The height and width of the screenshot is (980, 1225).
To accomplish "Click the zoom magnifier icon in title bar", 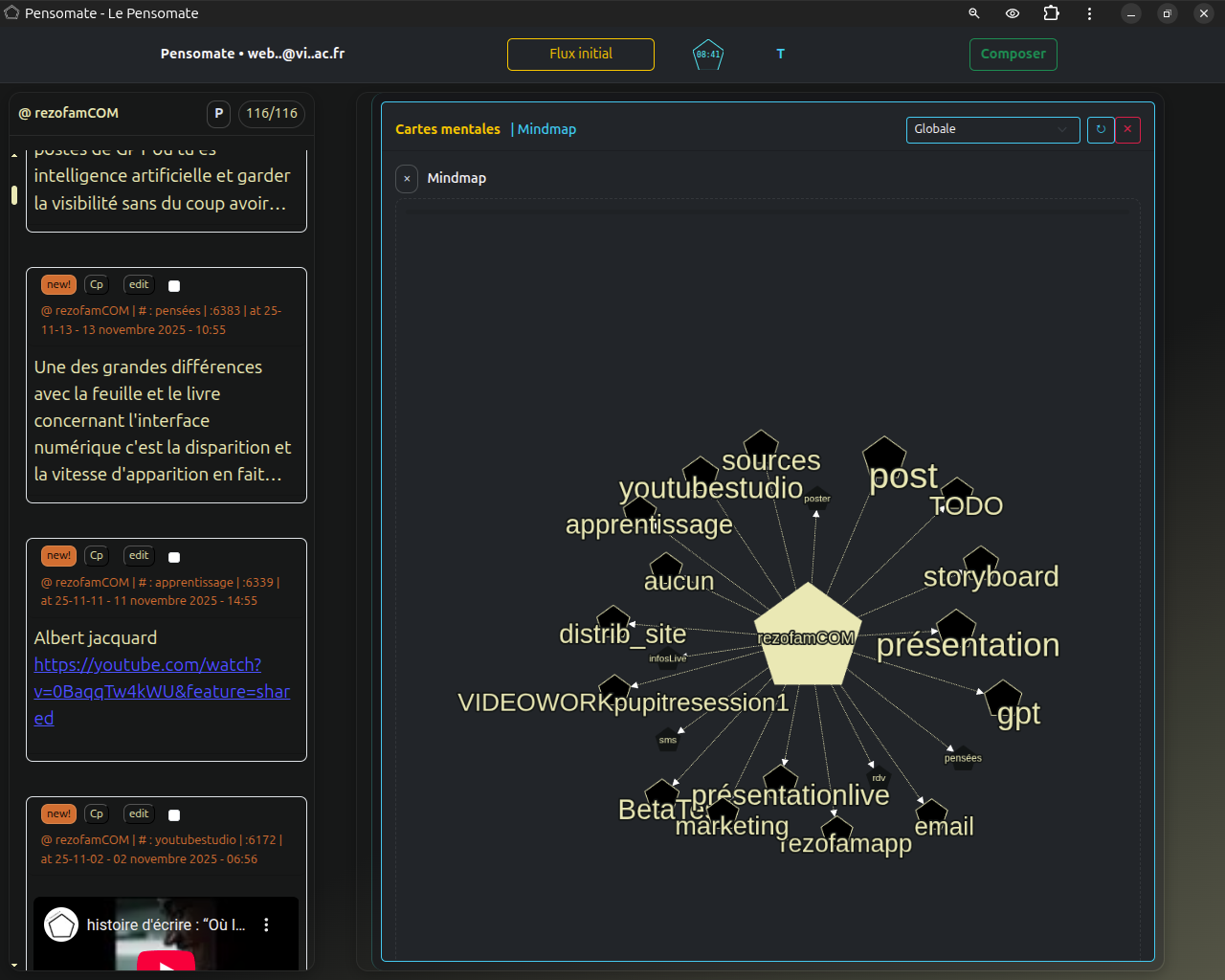I will pos(974,13).
